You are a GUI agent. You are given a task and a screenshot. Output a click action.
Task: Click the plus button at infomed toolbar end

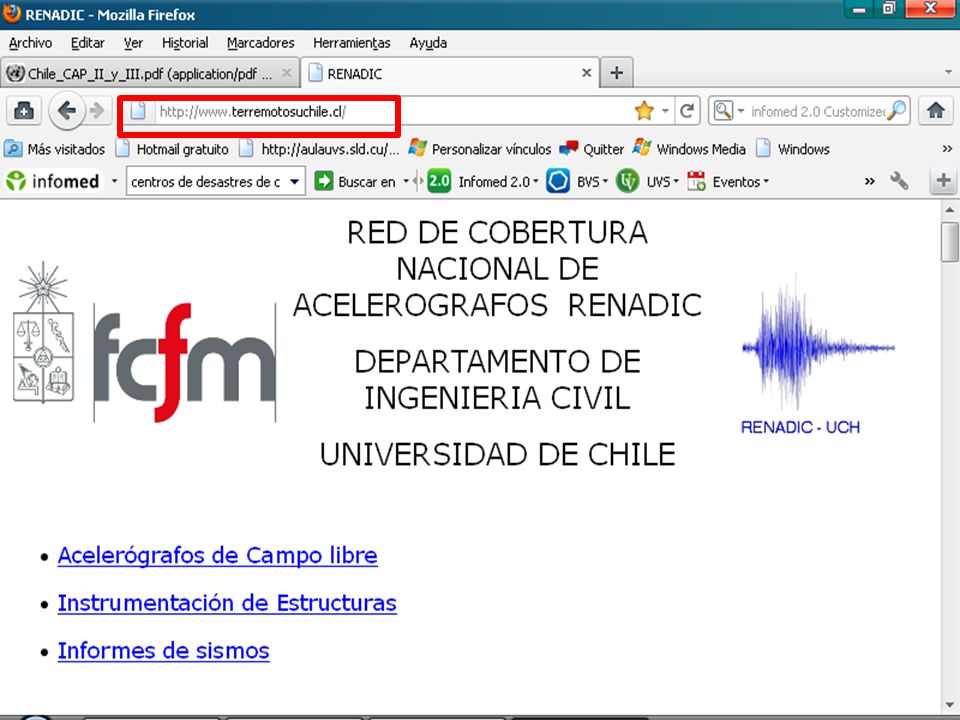[x=943, y=181]
